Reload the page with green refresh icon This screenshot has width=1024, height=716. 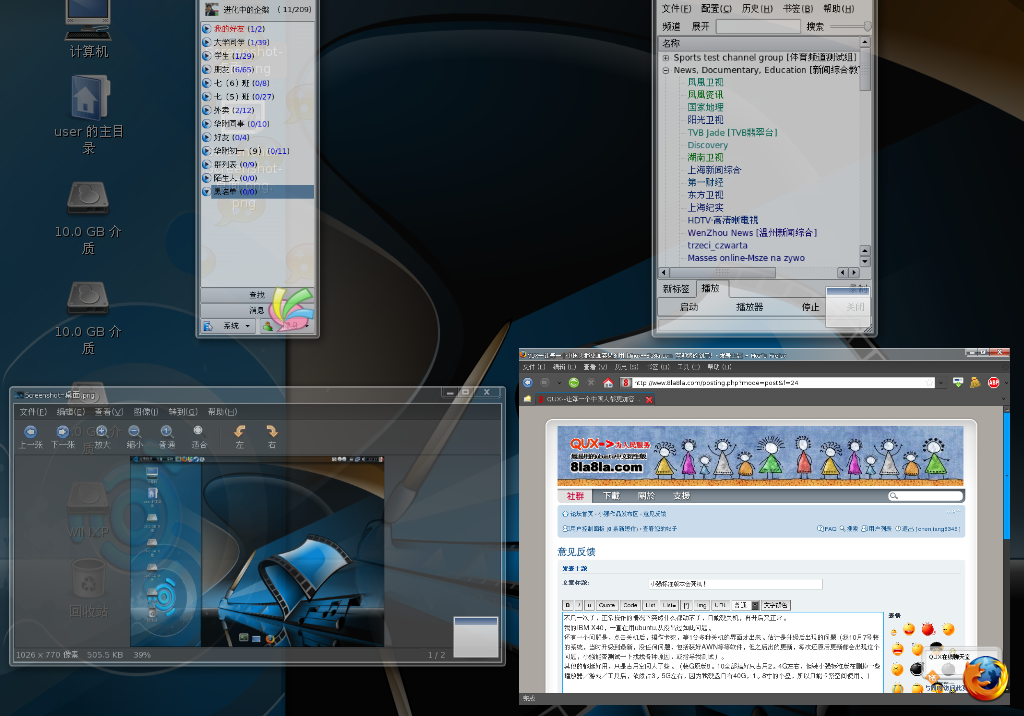click(574, 383)
